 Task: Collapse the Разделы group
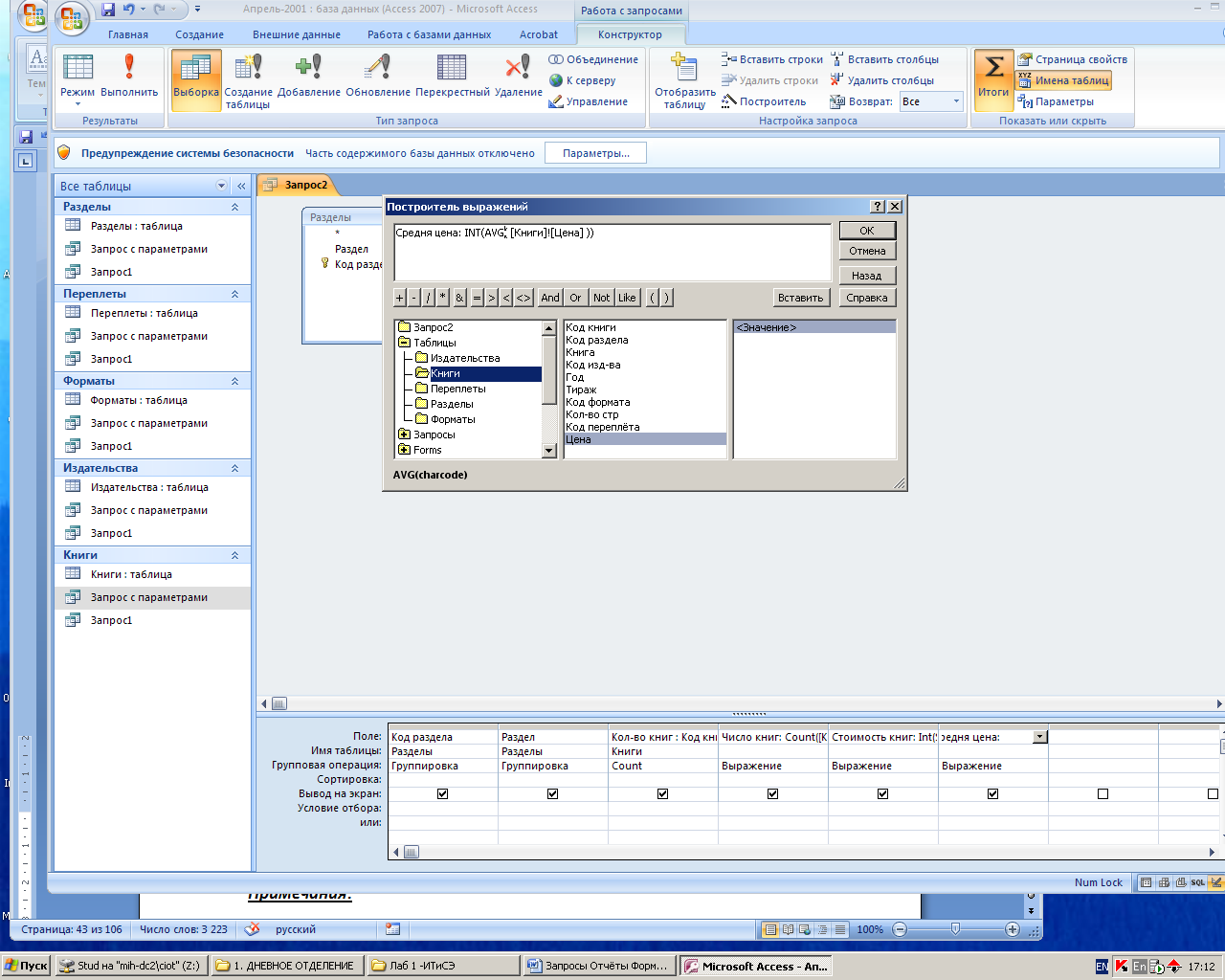click(x=234, y=207)
